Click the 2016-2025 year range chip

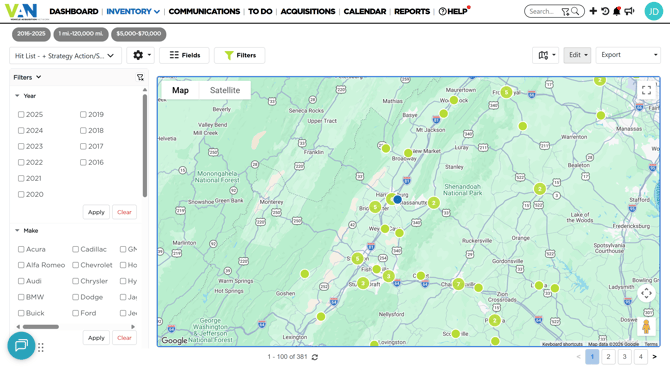31,34
